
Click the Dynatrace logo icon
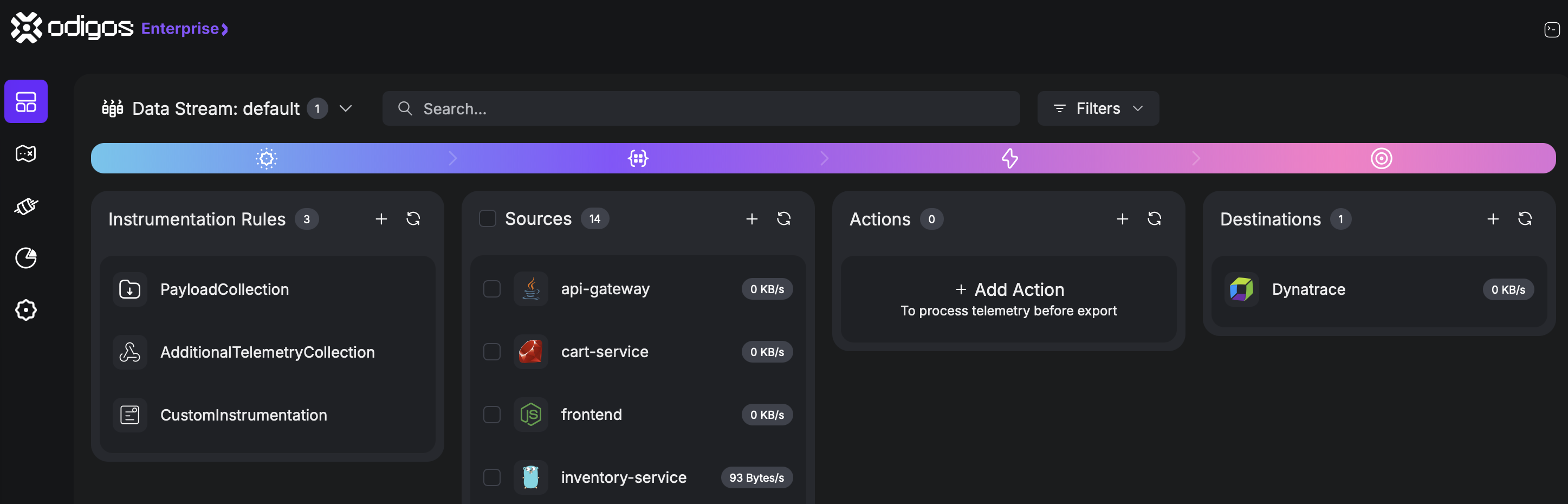[x=1241, y=289]
